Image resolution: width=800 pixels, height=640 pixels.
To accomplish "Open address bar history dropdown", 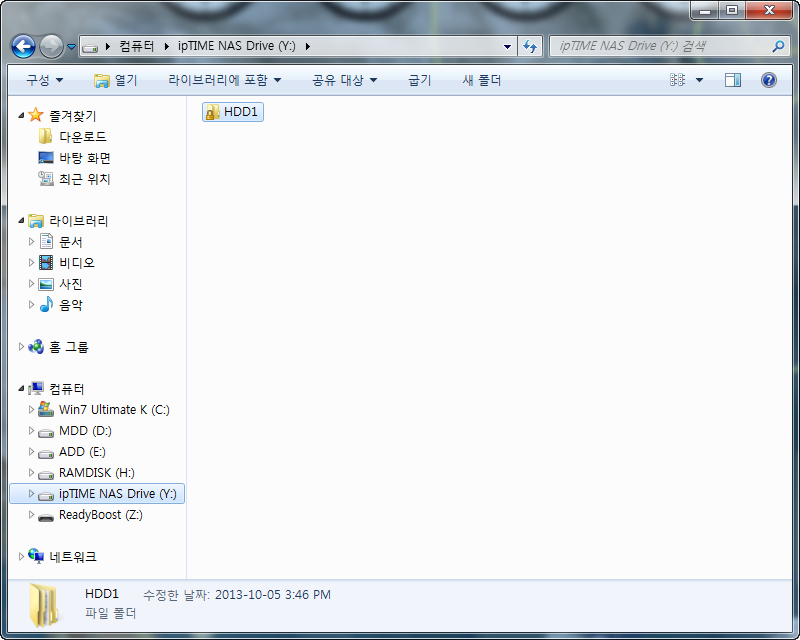I will coord(507,47).
